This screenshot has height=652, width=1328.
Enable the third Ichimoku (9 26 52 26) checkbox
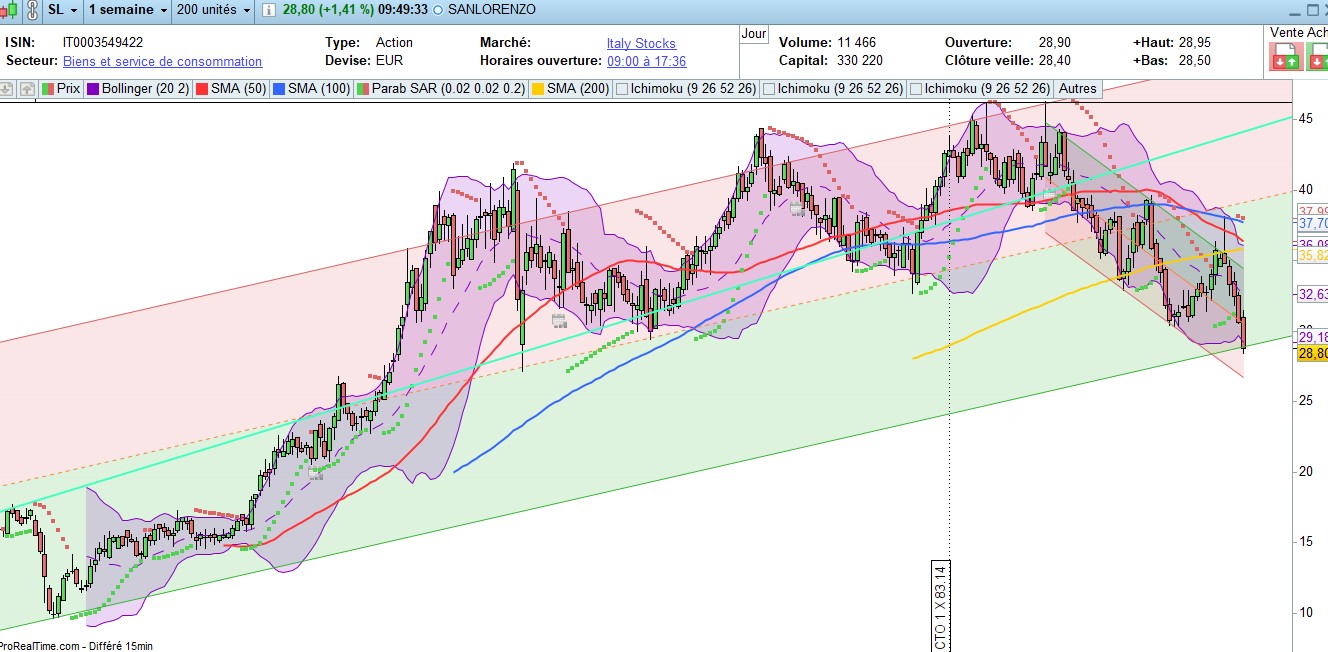(x=916, y=89)
